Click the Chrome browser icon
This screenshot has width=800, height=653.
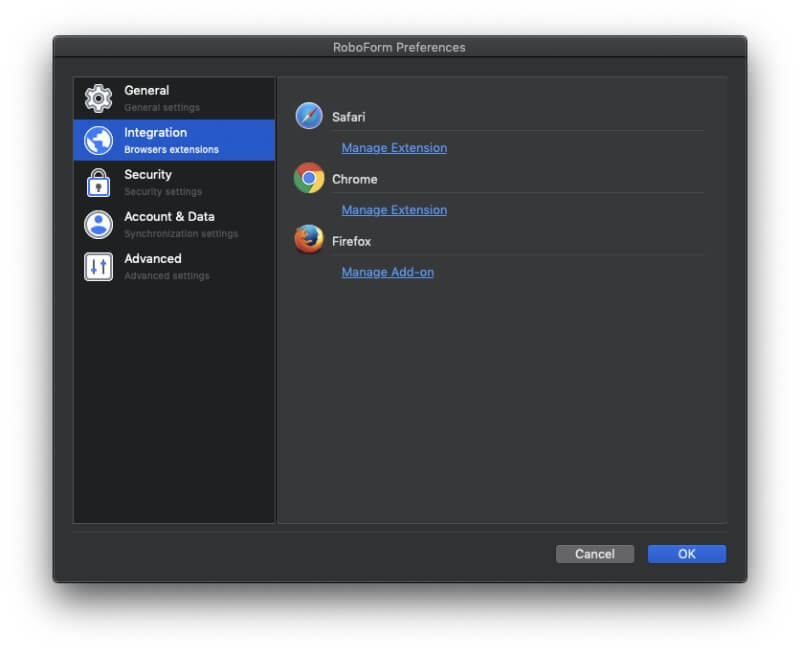click(309, 178)
